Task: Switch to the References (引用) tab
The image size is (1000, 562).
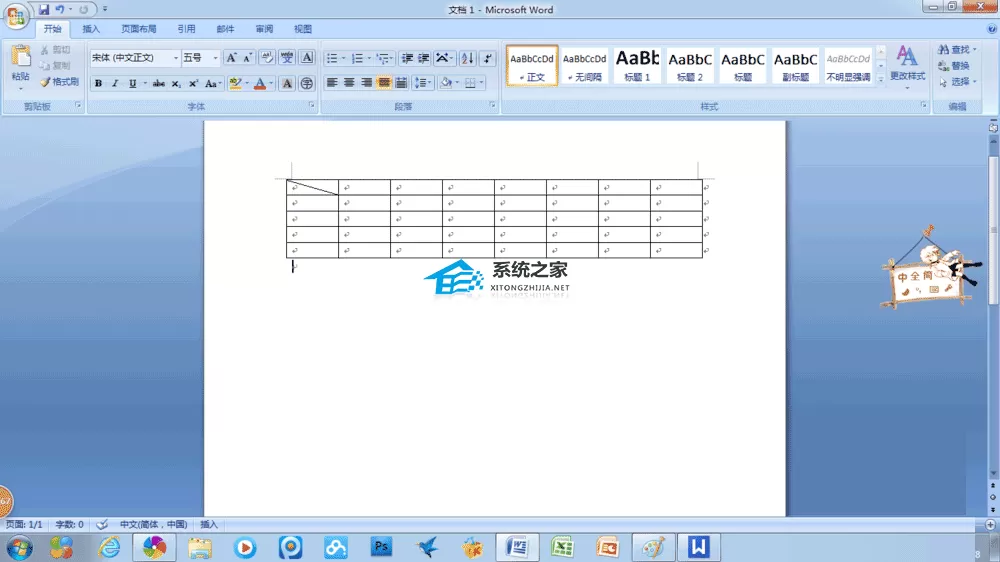Action: (x=186, y=29)
